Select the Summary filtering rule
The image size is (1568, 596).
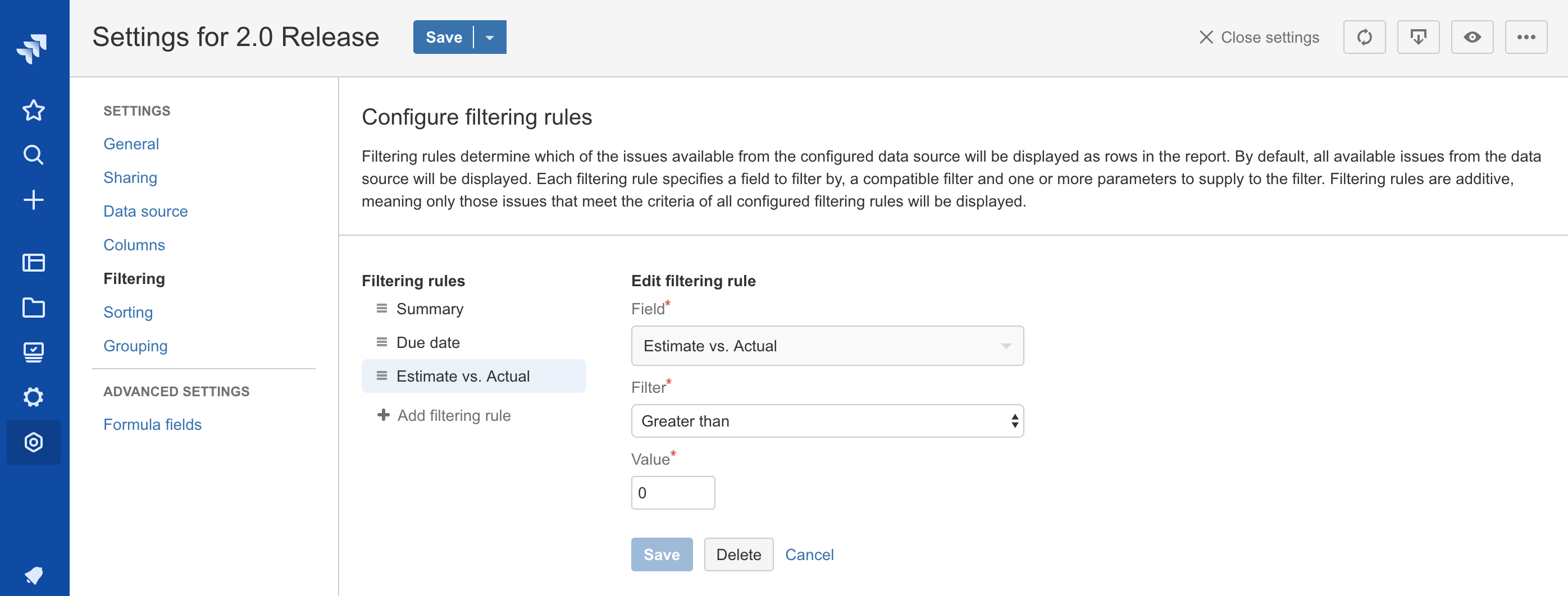tap(473, 309)
